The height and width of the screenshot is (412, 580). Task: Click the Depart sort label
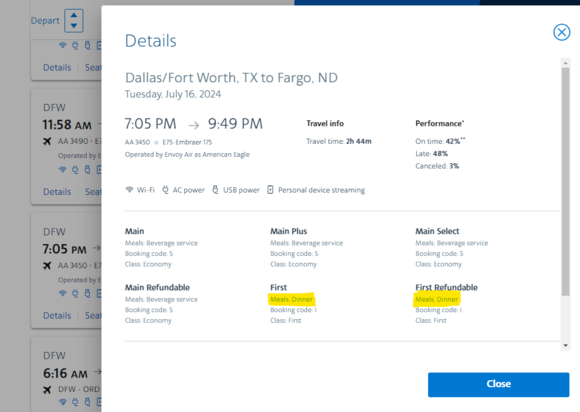pyautogui.click(x=45, y=21)
